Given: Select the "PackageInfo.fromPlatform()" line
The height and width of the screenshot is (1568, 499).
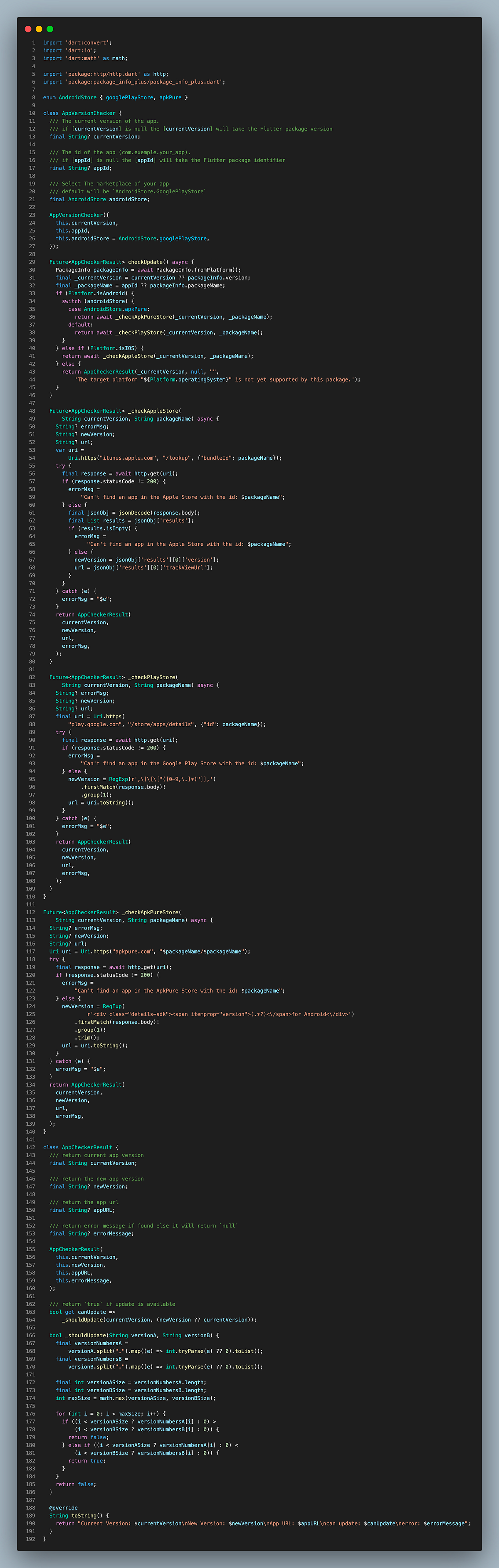Looking at the screenshot, I should click(x=148, y=270).
